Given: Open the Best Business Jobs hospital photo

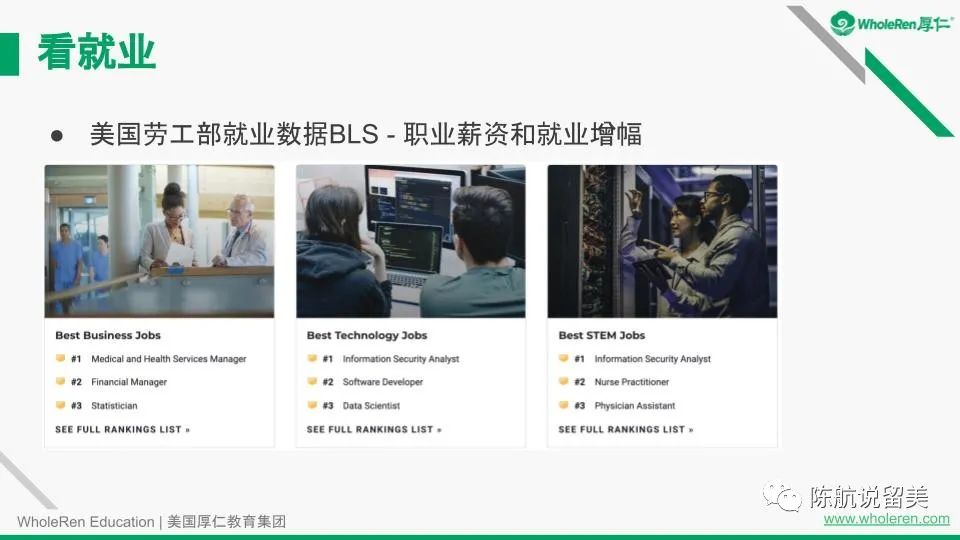Looking at the screenshot, I should [159, 241].
